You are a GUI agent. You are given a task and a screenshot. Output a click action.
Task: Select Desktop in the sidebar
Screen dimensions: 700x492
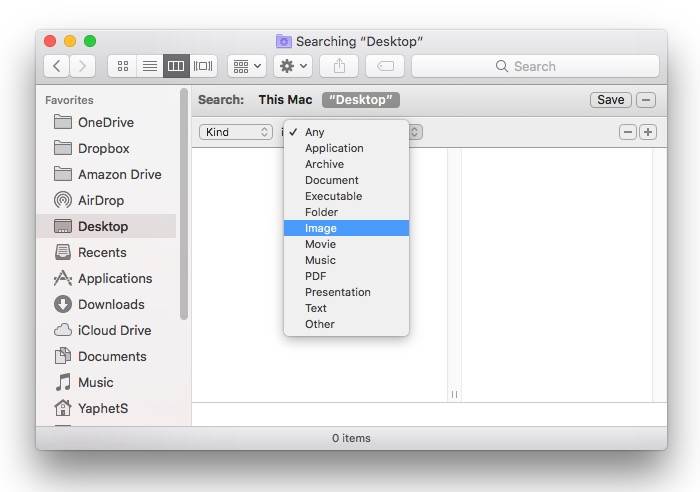pos(106,226)
